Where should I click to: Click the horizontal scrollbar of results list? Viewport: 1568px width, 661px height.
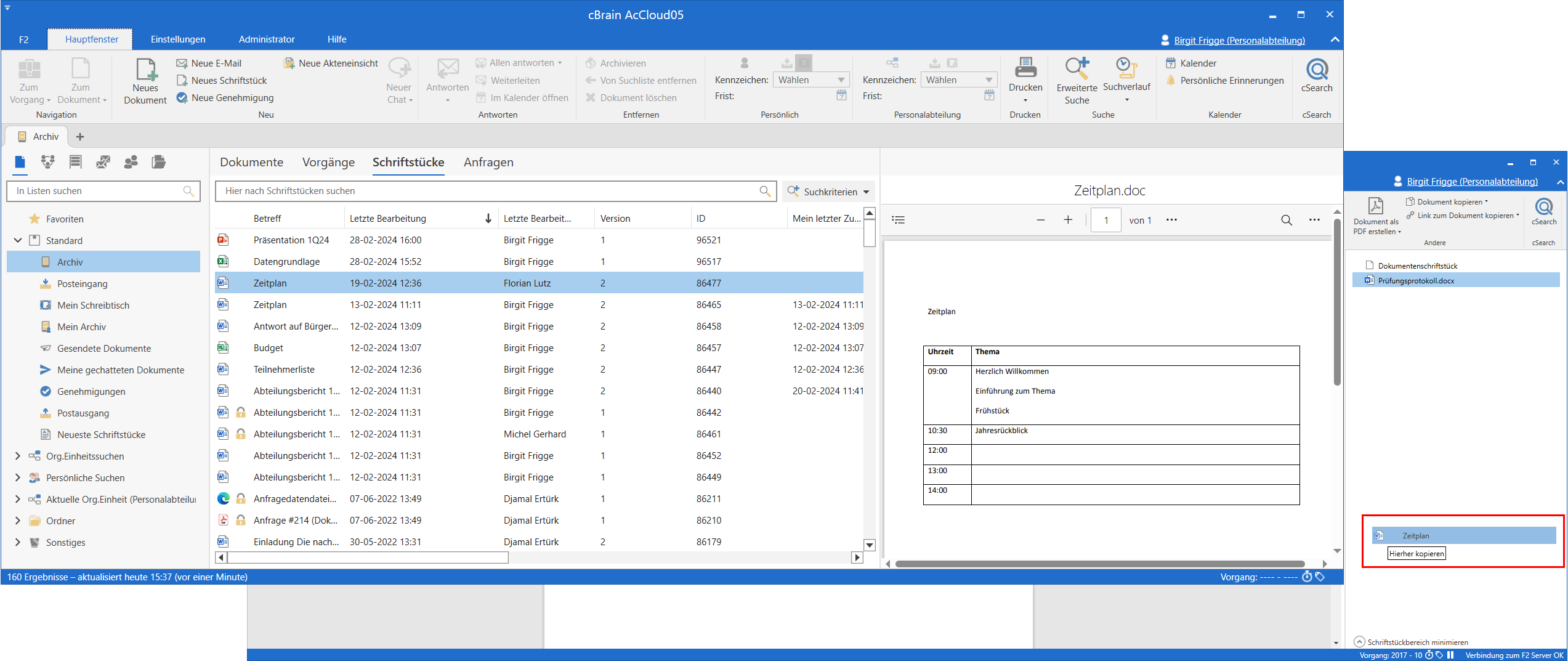pos(368,558)
